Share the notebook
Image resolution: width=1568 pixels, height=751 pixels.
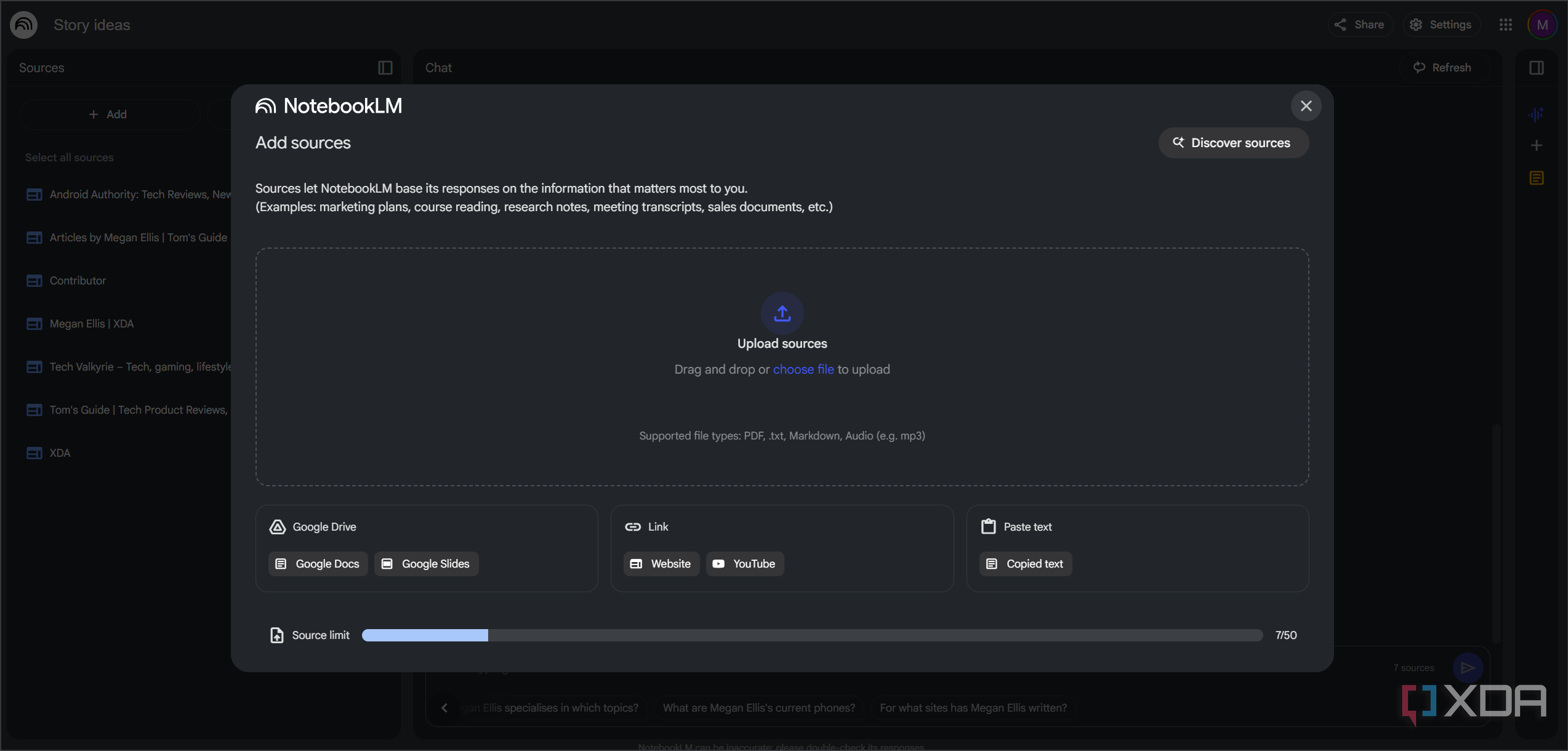[1360, 25]
